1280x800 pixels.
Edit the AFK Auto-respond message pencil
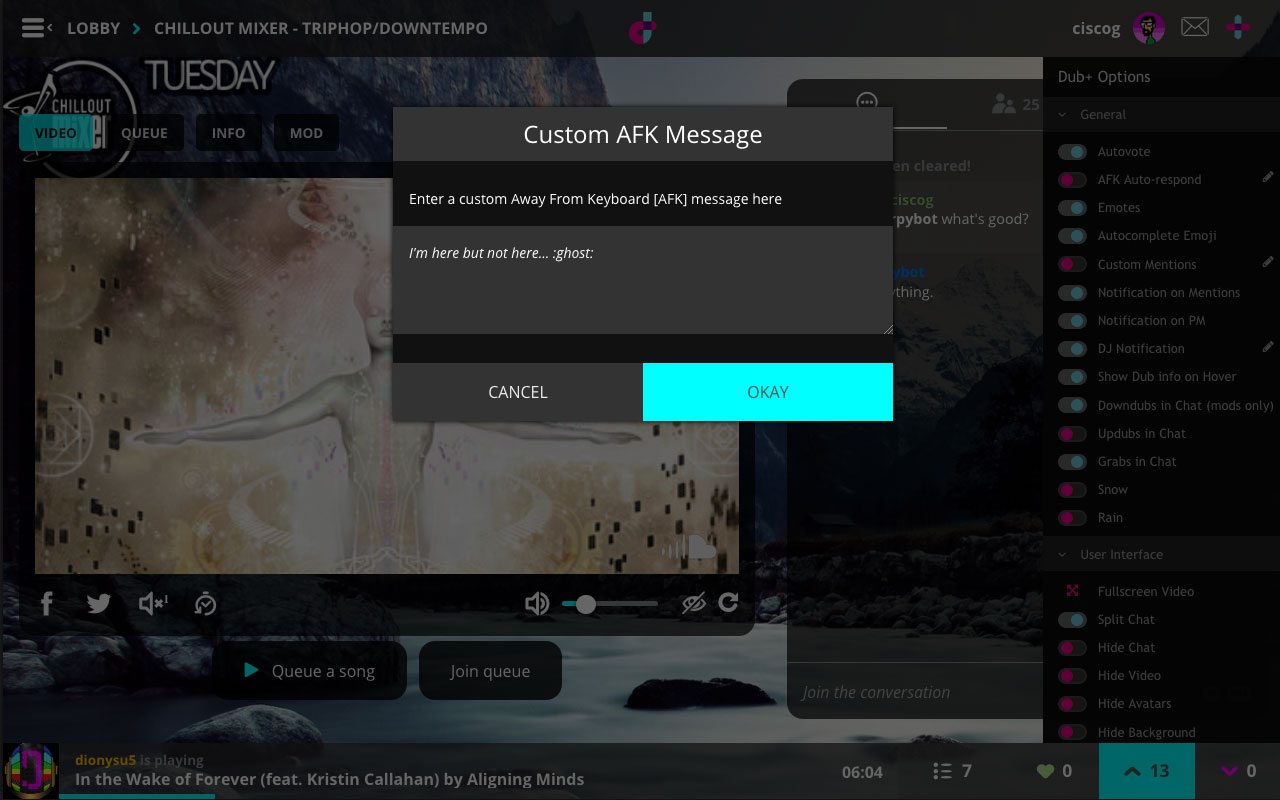pyautogui.click(x=1268, y=177)
